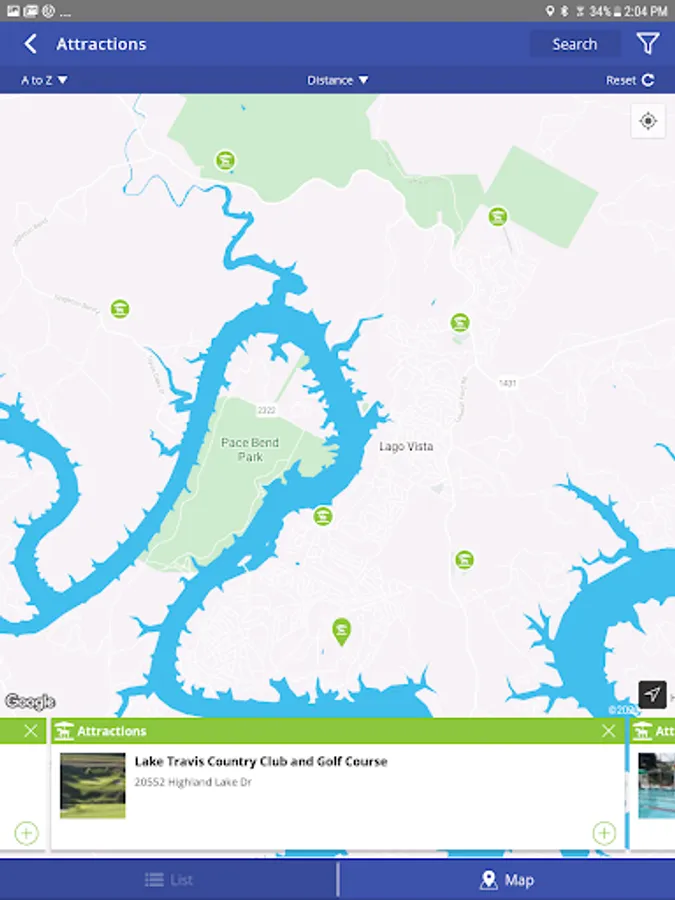
Task: Center map with my-location crosshair icon
Action: 648,121
